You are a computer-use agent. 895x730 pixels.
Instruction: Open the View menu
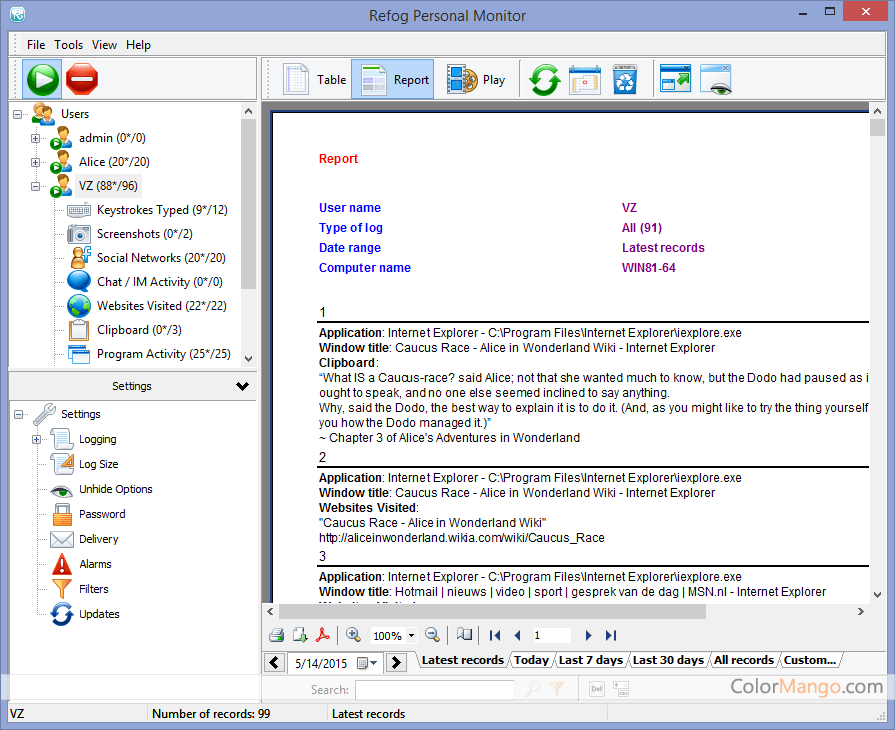pyautogui.click(x=104, y=45)
